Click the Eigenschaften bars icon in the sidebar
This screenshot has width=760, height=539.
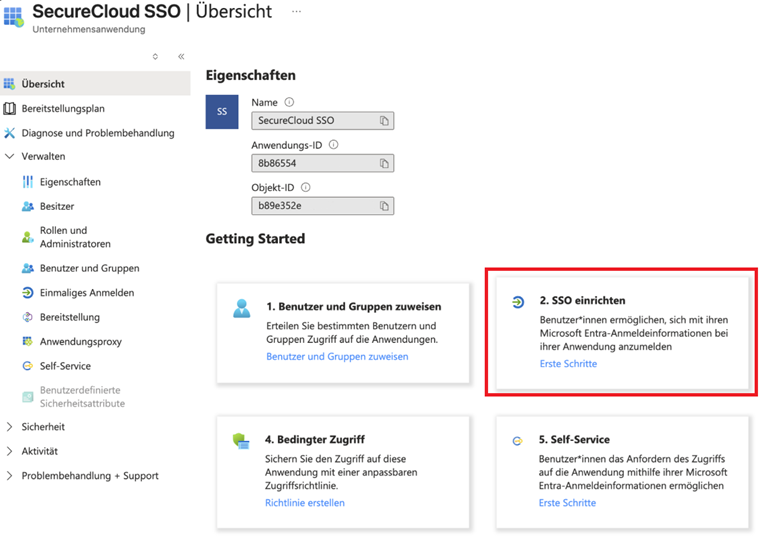(x=28, y=182)
